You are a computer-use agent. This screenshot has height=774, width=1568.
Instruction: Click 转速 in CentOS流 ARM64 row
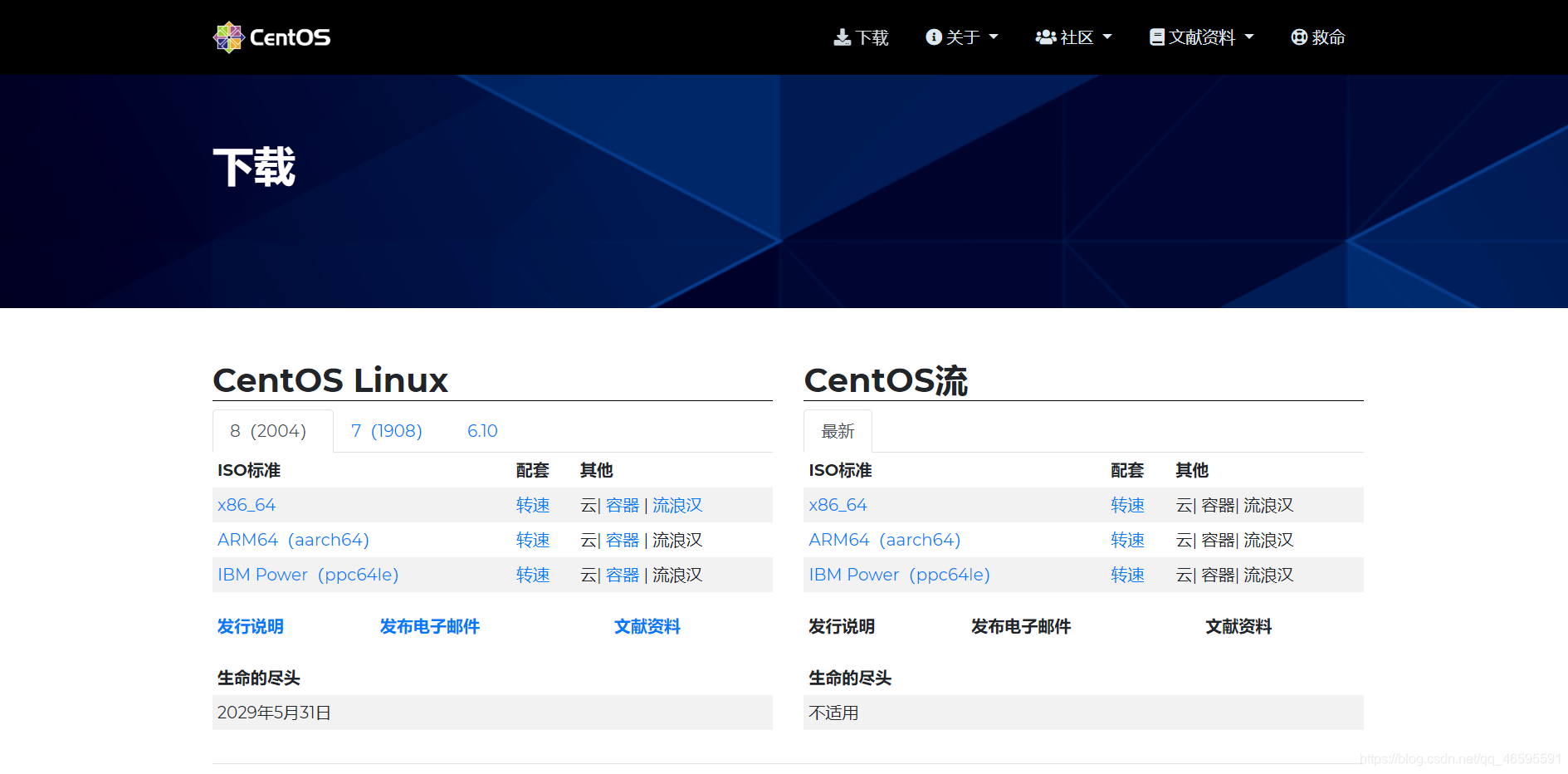click(1128, 540)
